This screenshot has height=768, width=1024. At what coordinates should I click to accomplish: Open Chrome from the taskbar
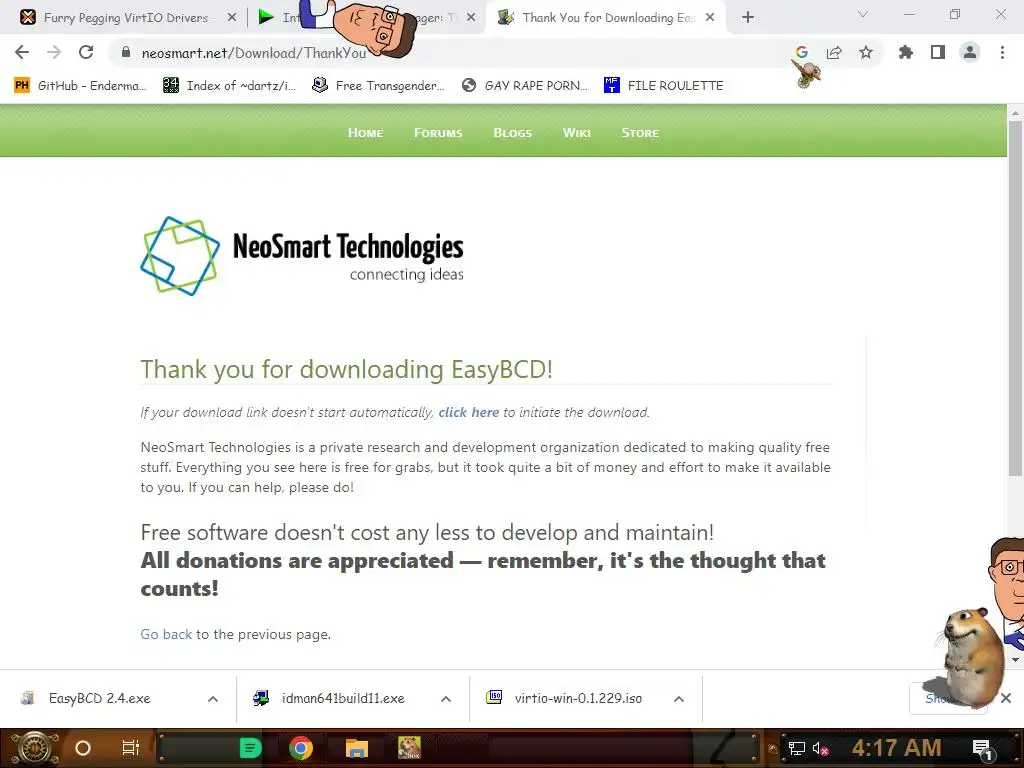(301, 748)
